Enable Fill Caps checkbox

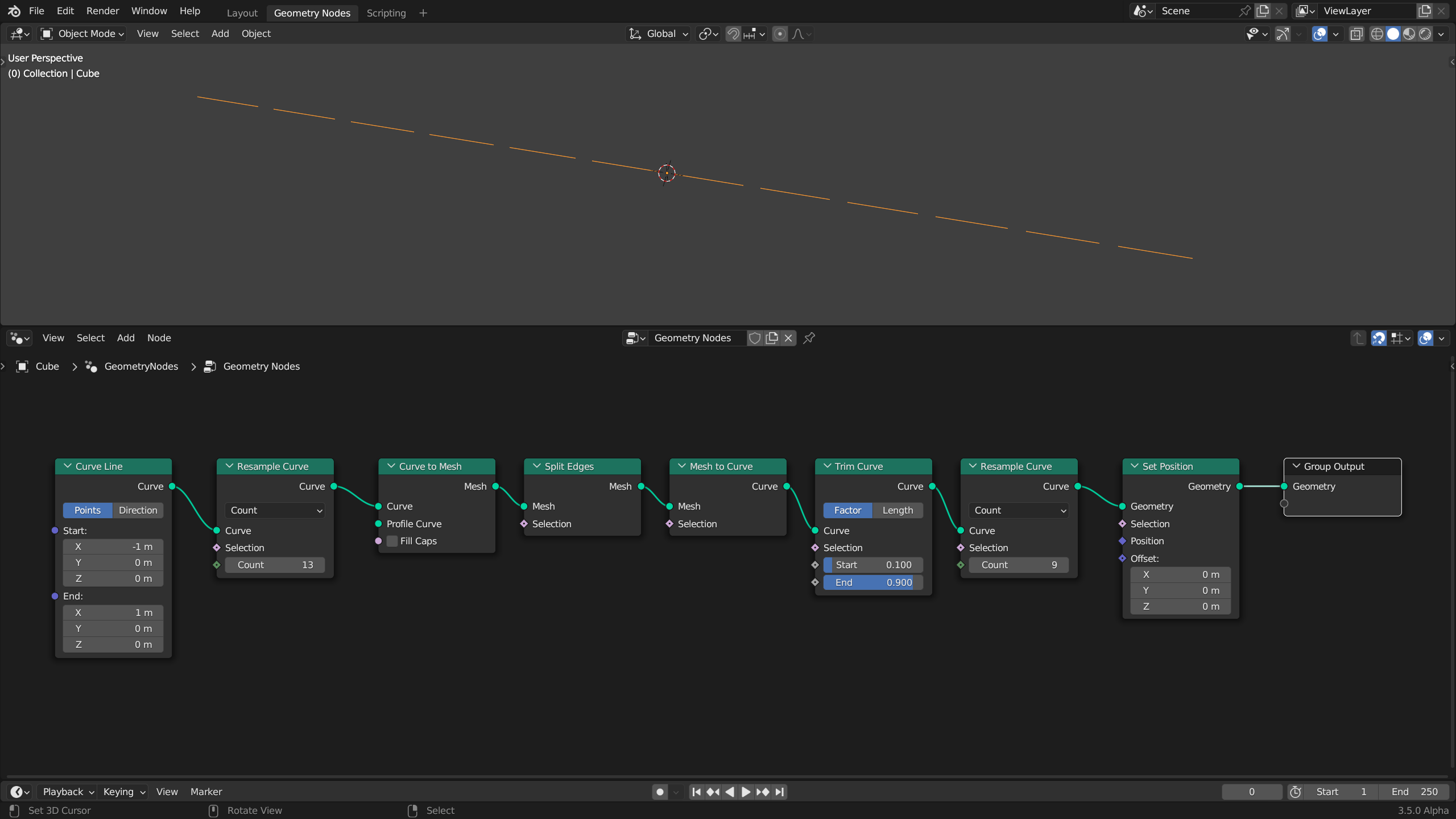392,541
